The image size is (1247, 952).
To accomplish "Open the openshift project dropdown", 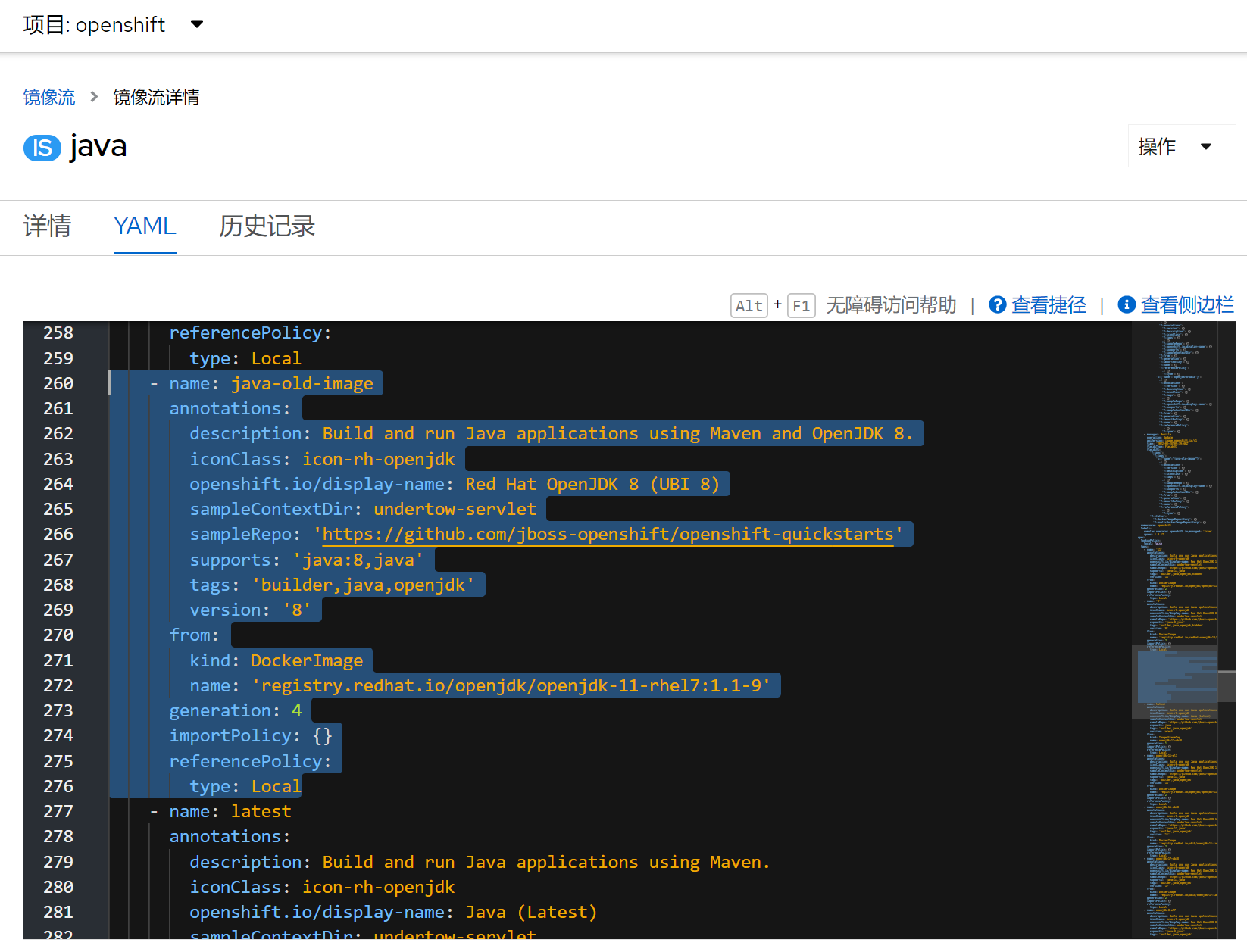I will tap(113, 25).
